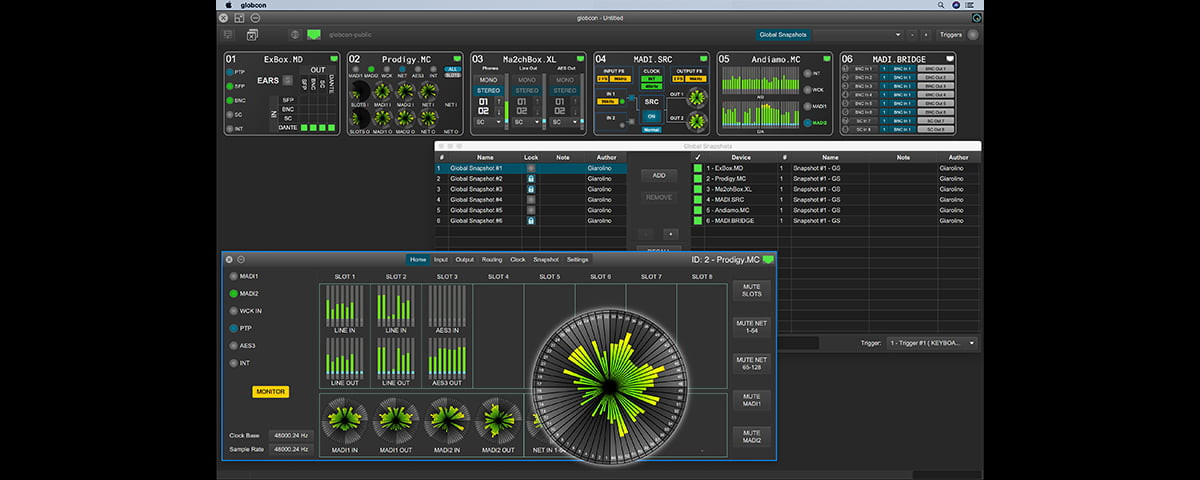The width and height of the screenshot is (1200, 480).
Task: Click the round toggle next to Triggers
Action: click(x=973, y=34)
